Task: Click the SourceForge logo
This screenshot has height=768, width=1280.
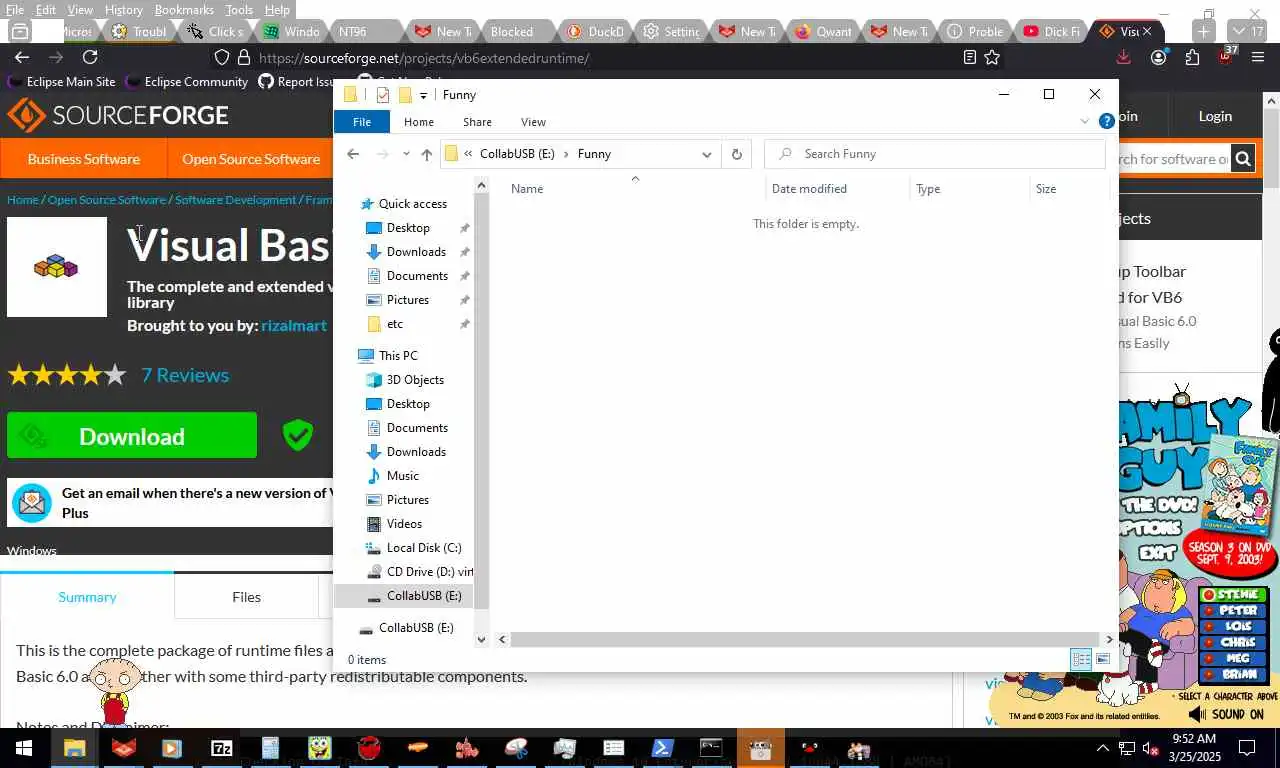Action: (x=118, y=116)
